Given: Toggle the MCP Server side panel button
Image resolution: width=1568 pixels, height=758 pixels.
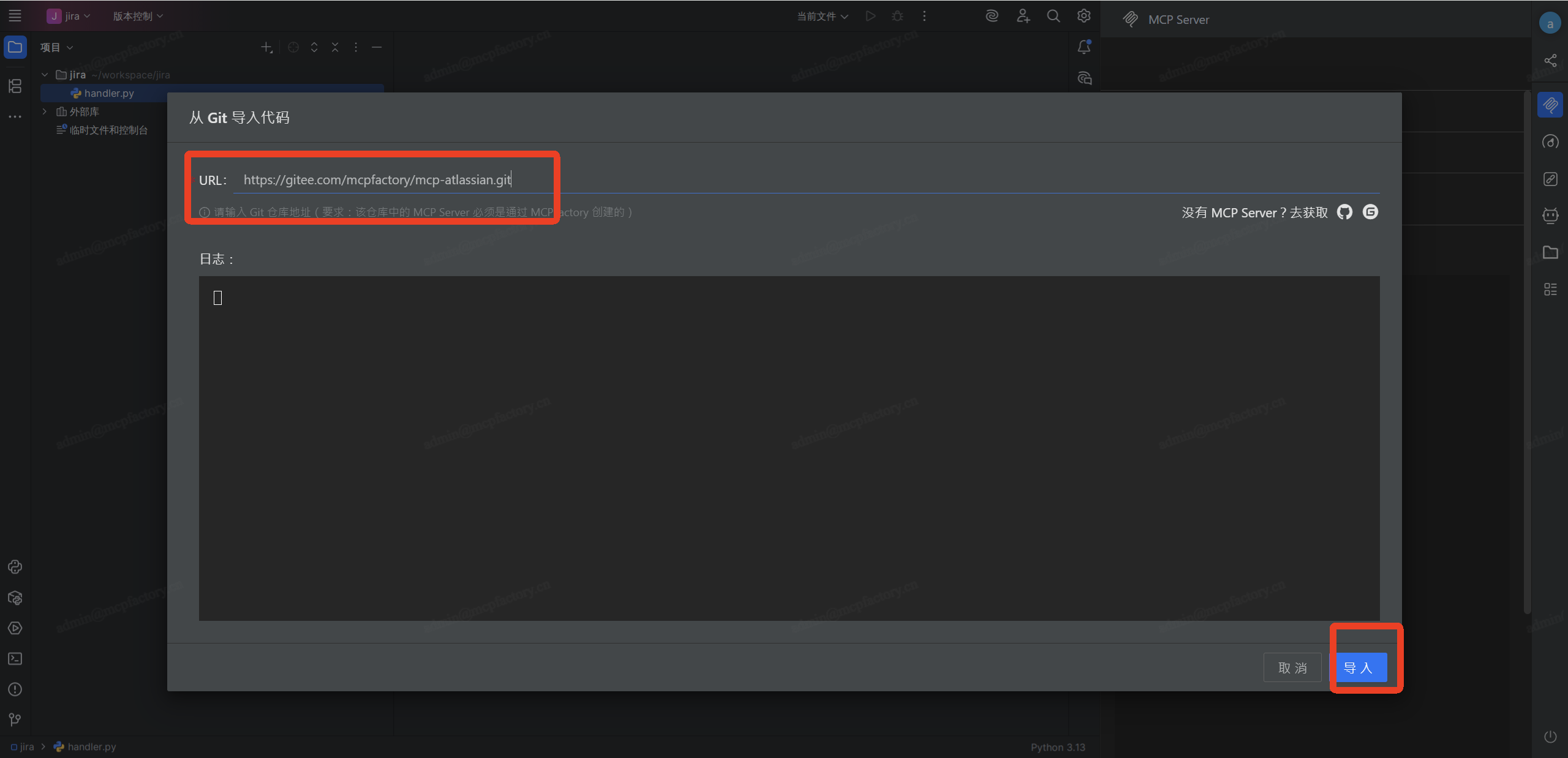Looking at the screenshot, I should tap(1550, 105).
